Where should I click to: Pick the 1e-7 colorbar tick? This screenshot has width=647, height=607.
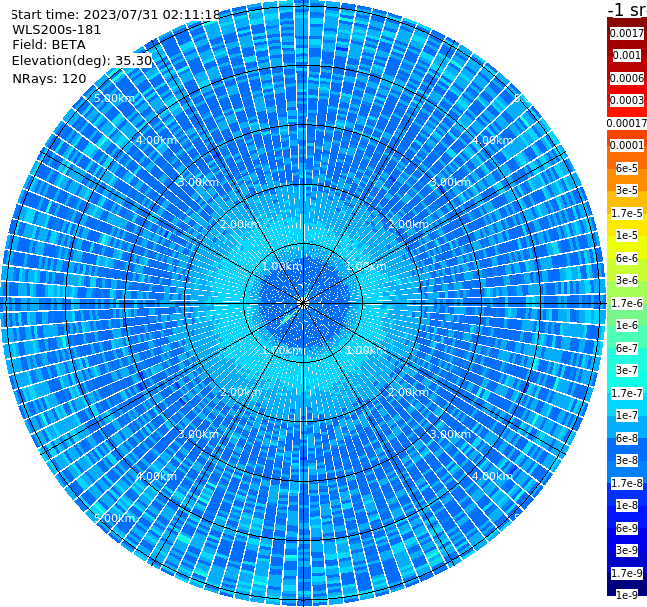click(x=627, y=416)
